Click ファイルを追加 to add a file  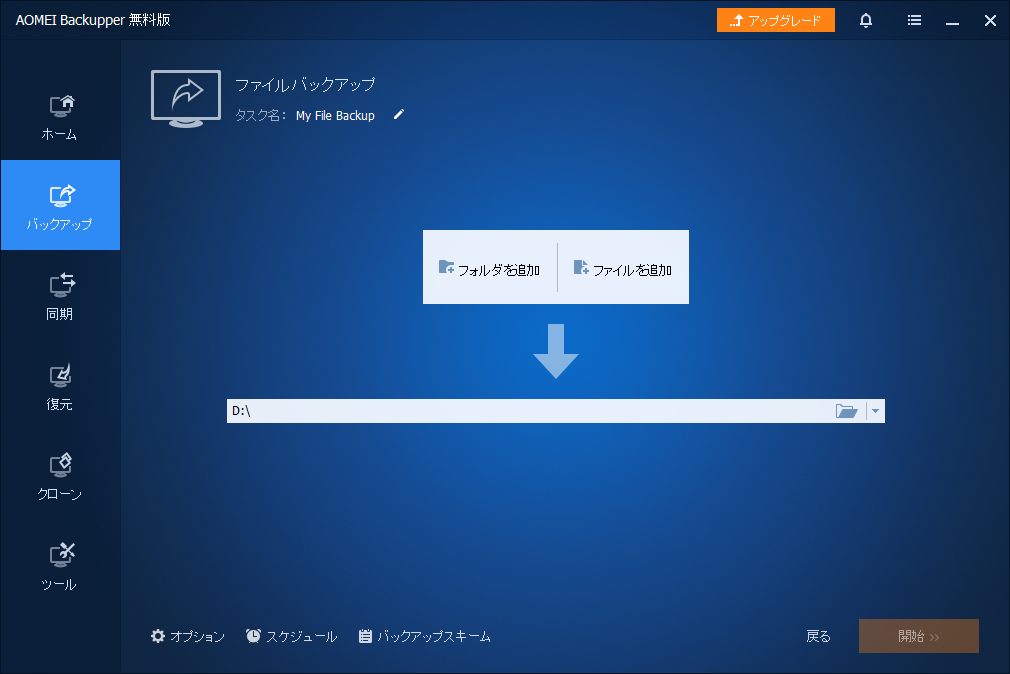pyautogui.click(x=623, y=267)
